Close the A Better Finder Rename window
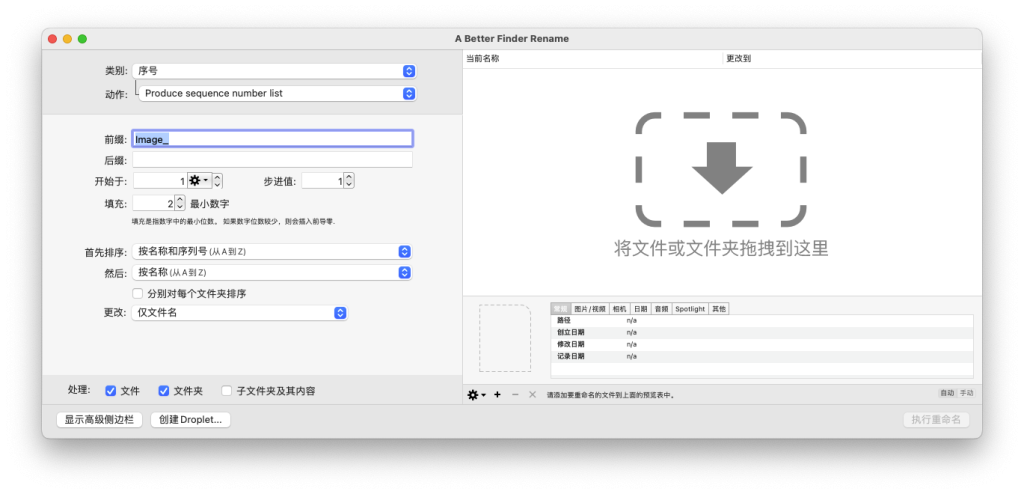 click(x=52, y=39)
